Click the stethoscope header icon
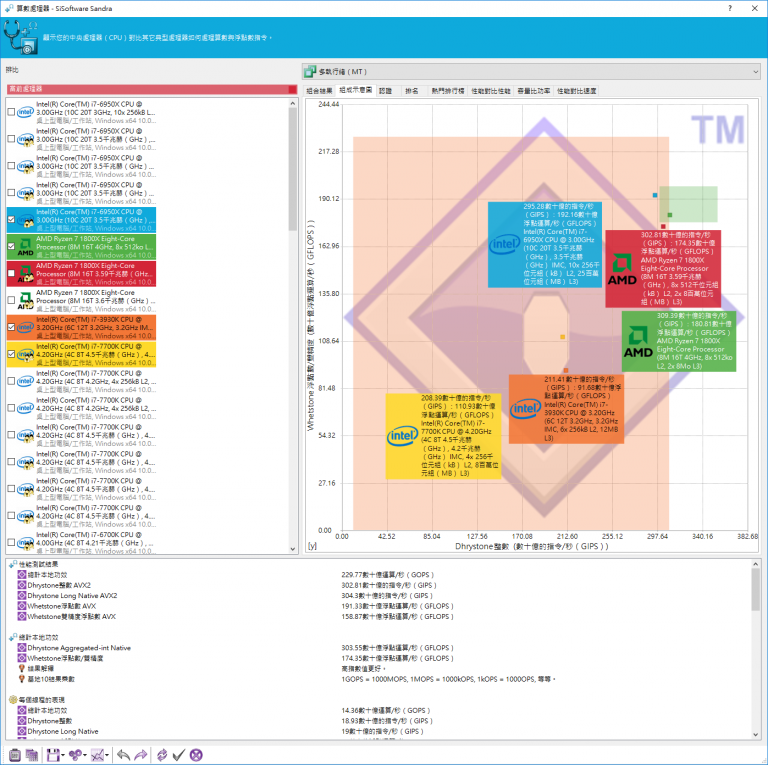This screenshot has width=768, height=765. (x=20, y=37)
